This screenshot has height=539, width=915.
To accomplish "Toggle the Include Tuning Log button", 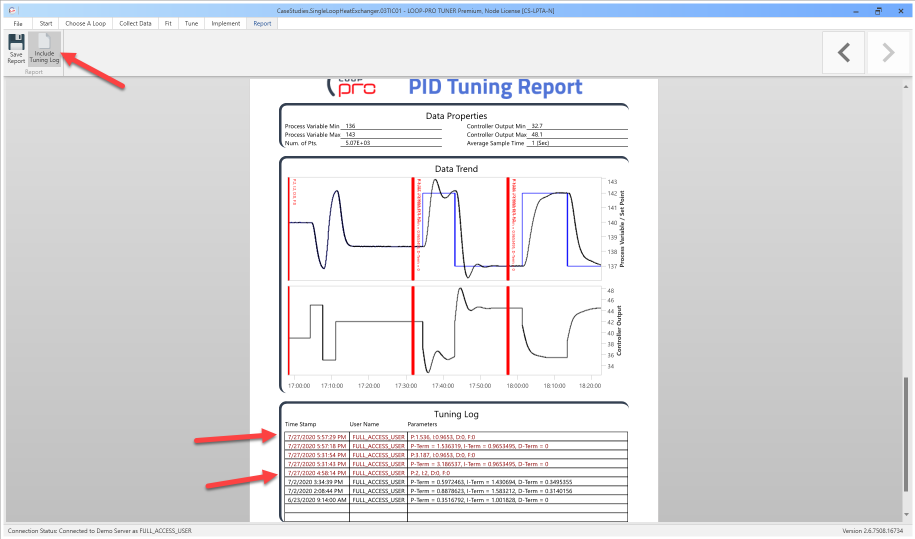I will (44, 48).
